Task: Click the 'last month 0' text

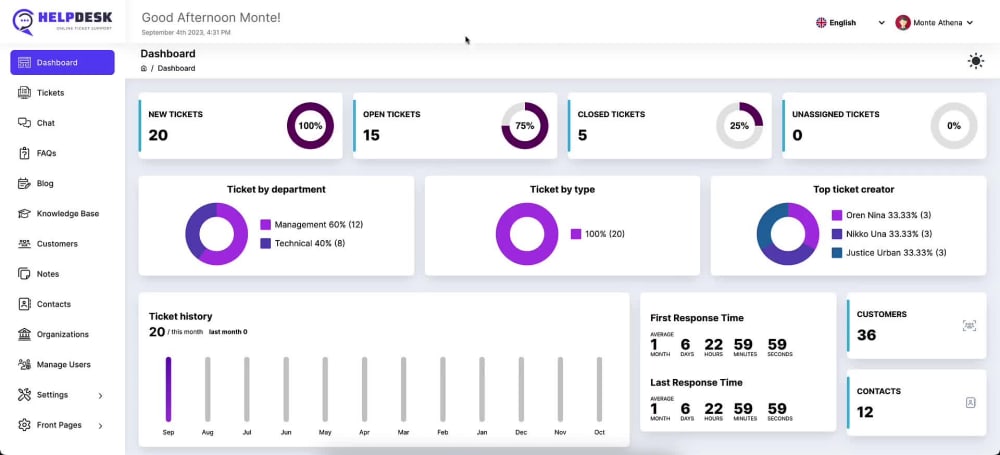Action: (228, 332)
